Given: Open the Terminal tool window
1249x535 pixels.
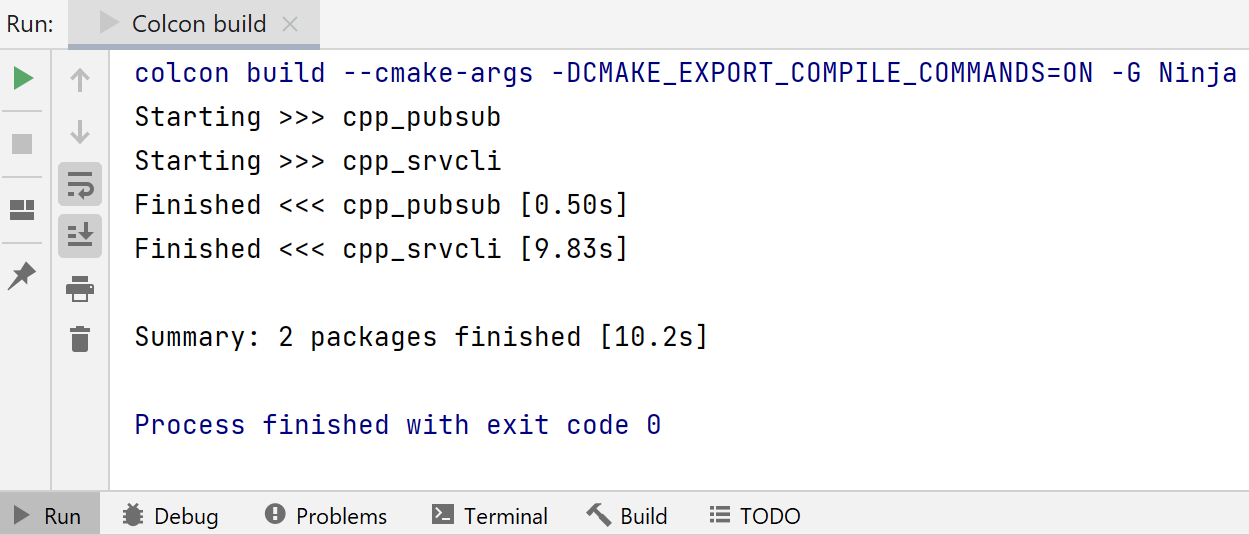Looking at the screenshot, I should coord(490,516).
